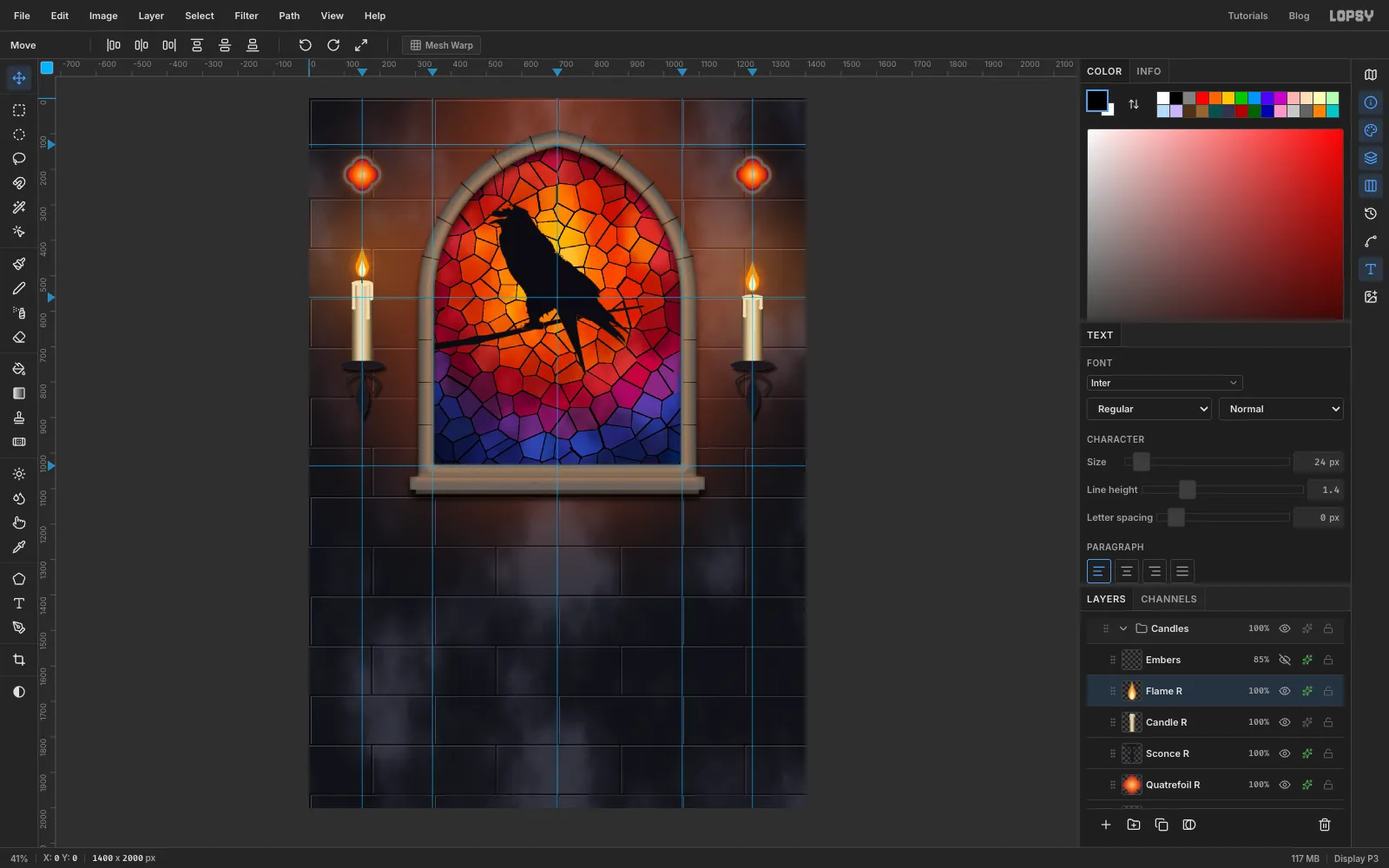Select the eyedropper tool
The height and width of the screenshot is (868, 1389).
tap(19, 547)
